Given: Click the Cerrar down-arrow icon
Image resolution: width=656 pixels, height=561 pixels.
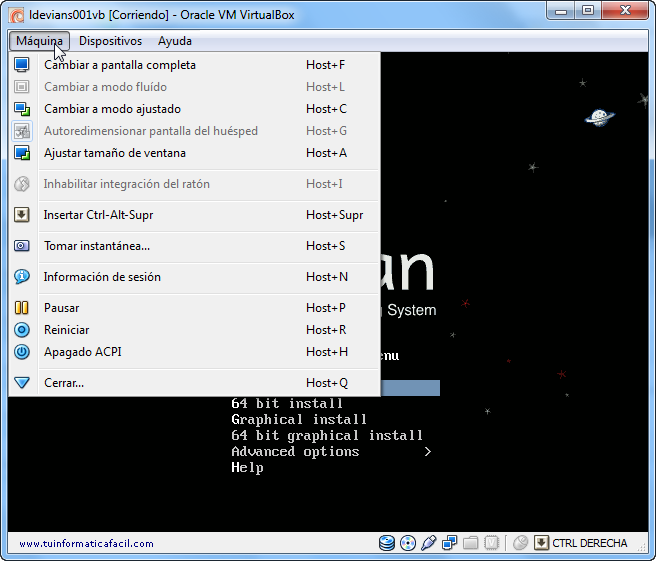Looking at the screenshot, I should coord(22,383).
